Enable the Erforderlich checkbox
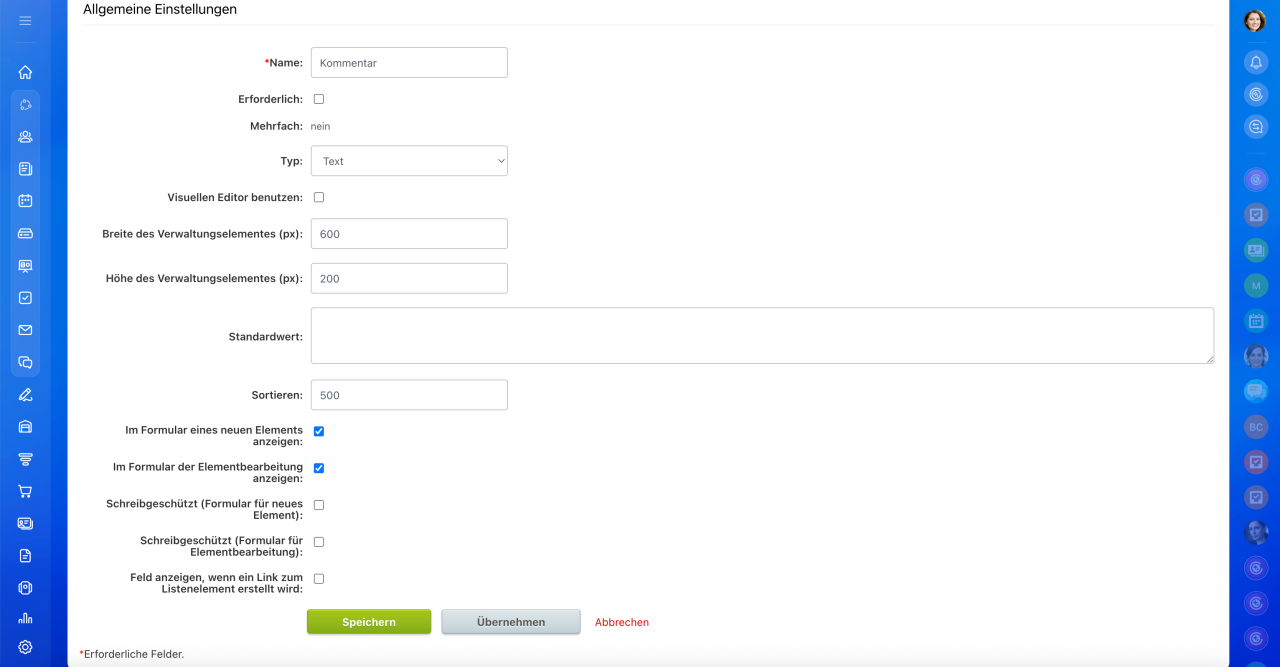The width and height of the screenshot is (1280, 667). point(319,99)
